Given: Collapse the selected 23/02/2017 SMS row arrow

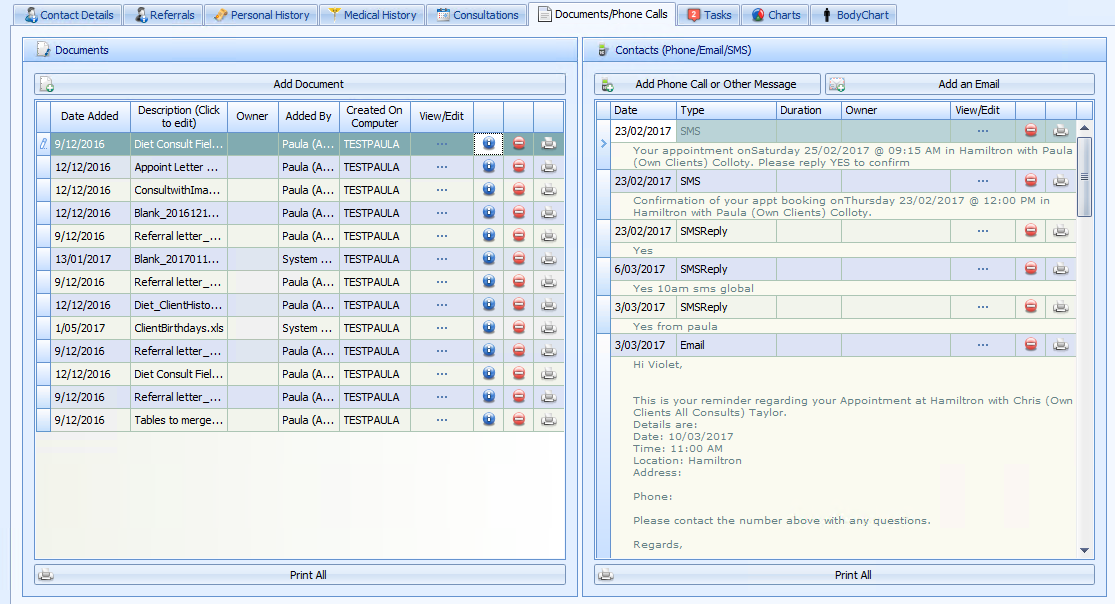Looking at the screenshot, I should [603, 143].
